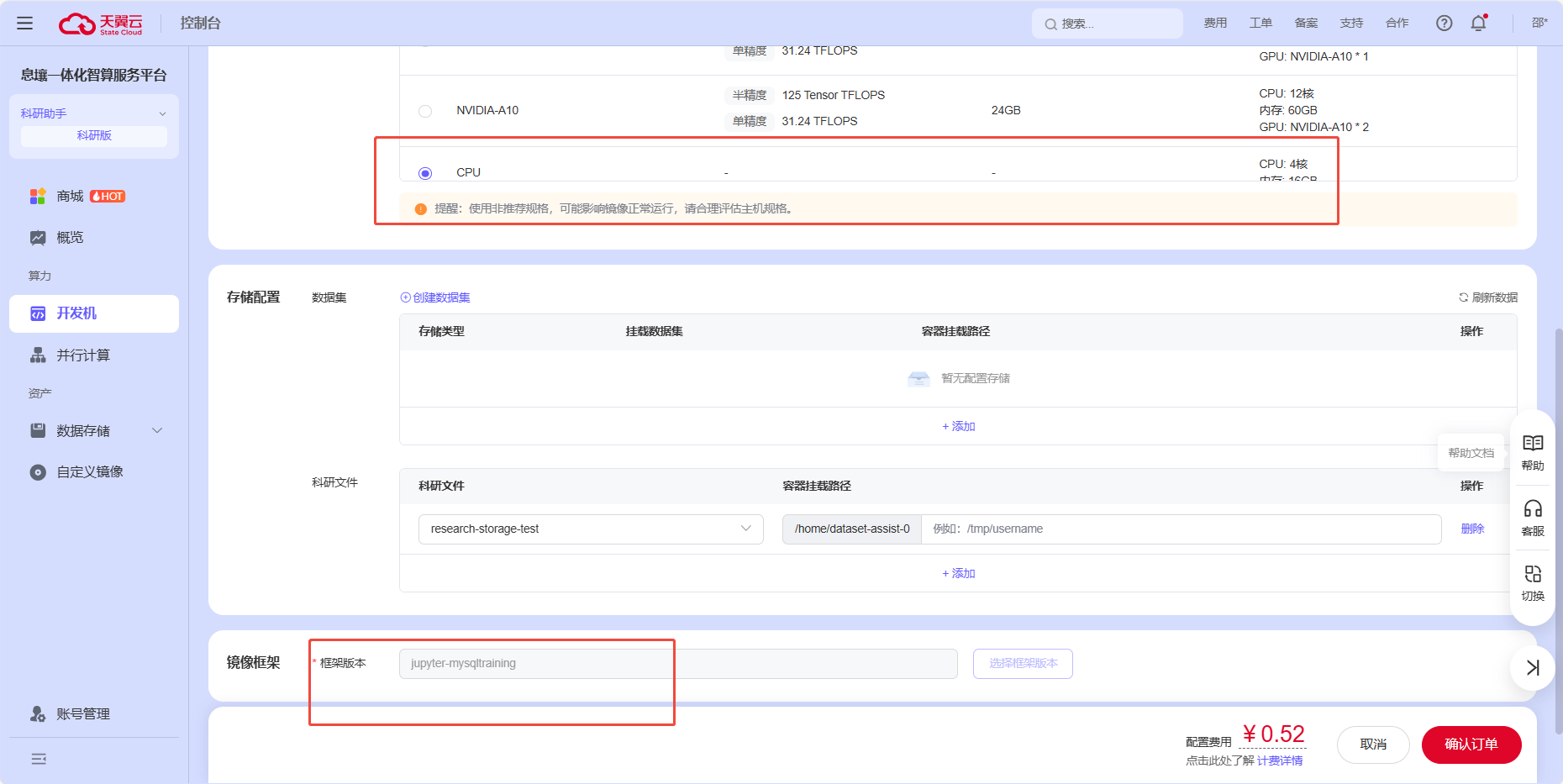The width and height of the screenshot is (1563, 784).
Task: Open 控制台 console link
Action: 200,23
